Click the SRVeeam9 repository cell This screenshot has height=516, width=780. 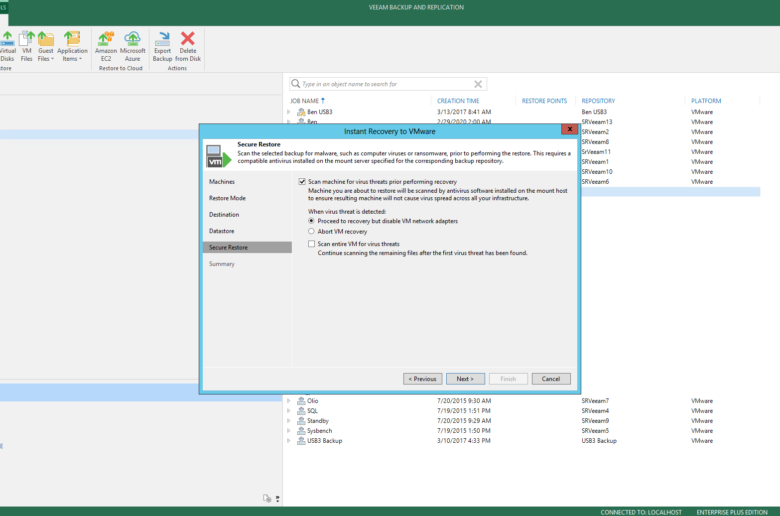point(595,420)
